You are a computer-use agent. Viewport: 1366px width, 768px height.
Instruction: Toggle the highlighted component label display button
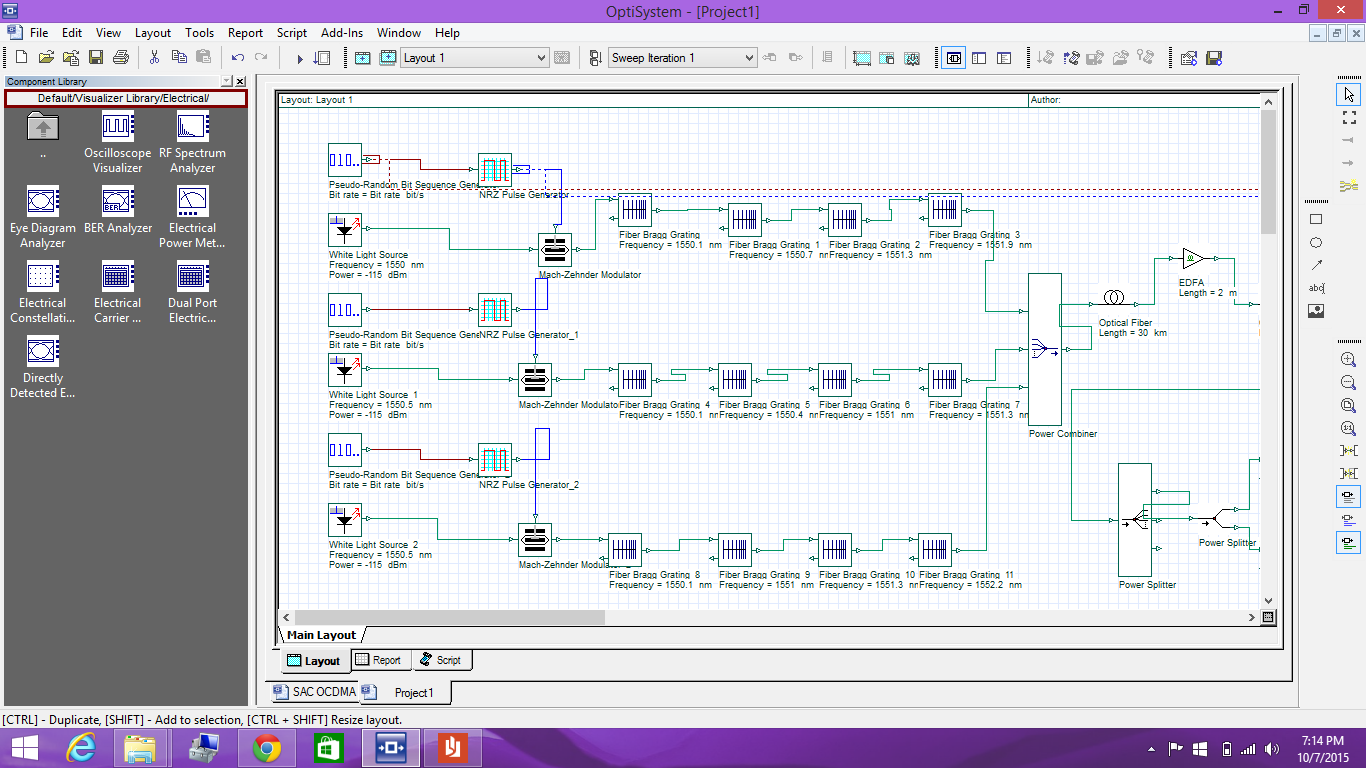click(x=1348, y=497)
